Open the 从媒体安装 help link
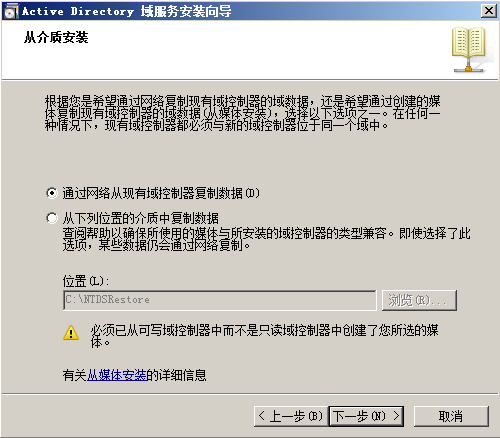 117,375
